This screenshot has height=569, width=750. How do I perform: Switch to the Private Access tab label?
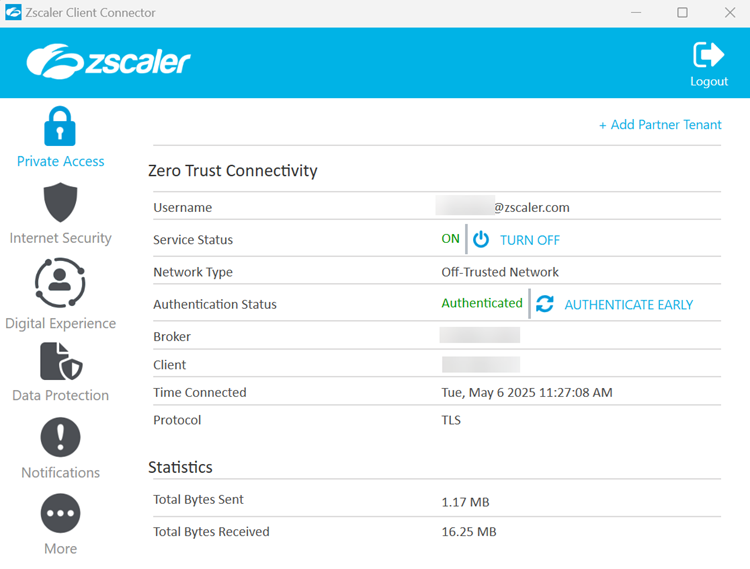[60, 161]
